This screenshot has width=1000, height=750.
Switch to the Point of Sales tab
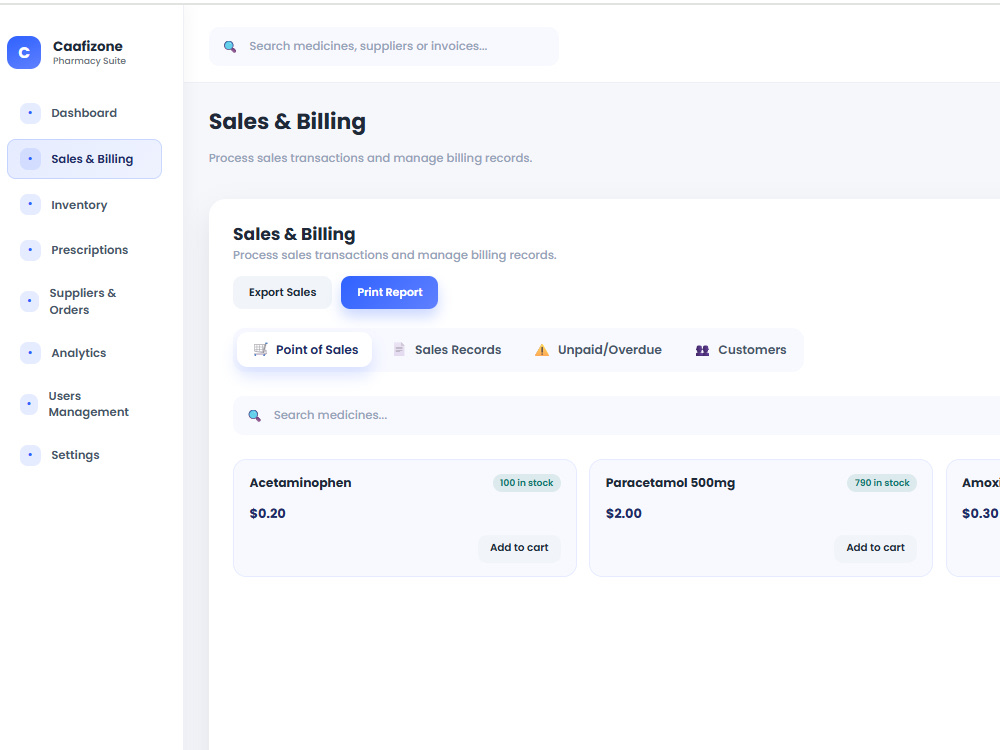304,349
